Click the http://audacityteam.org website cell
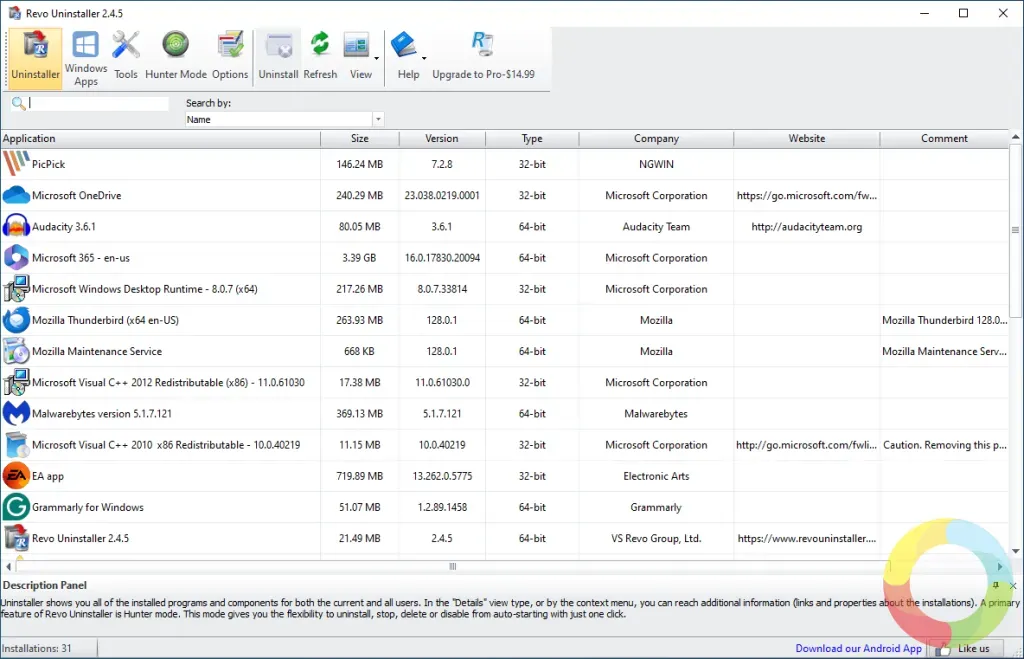This screenshot has height=659, width=1024. 807,227
